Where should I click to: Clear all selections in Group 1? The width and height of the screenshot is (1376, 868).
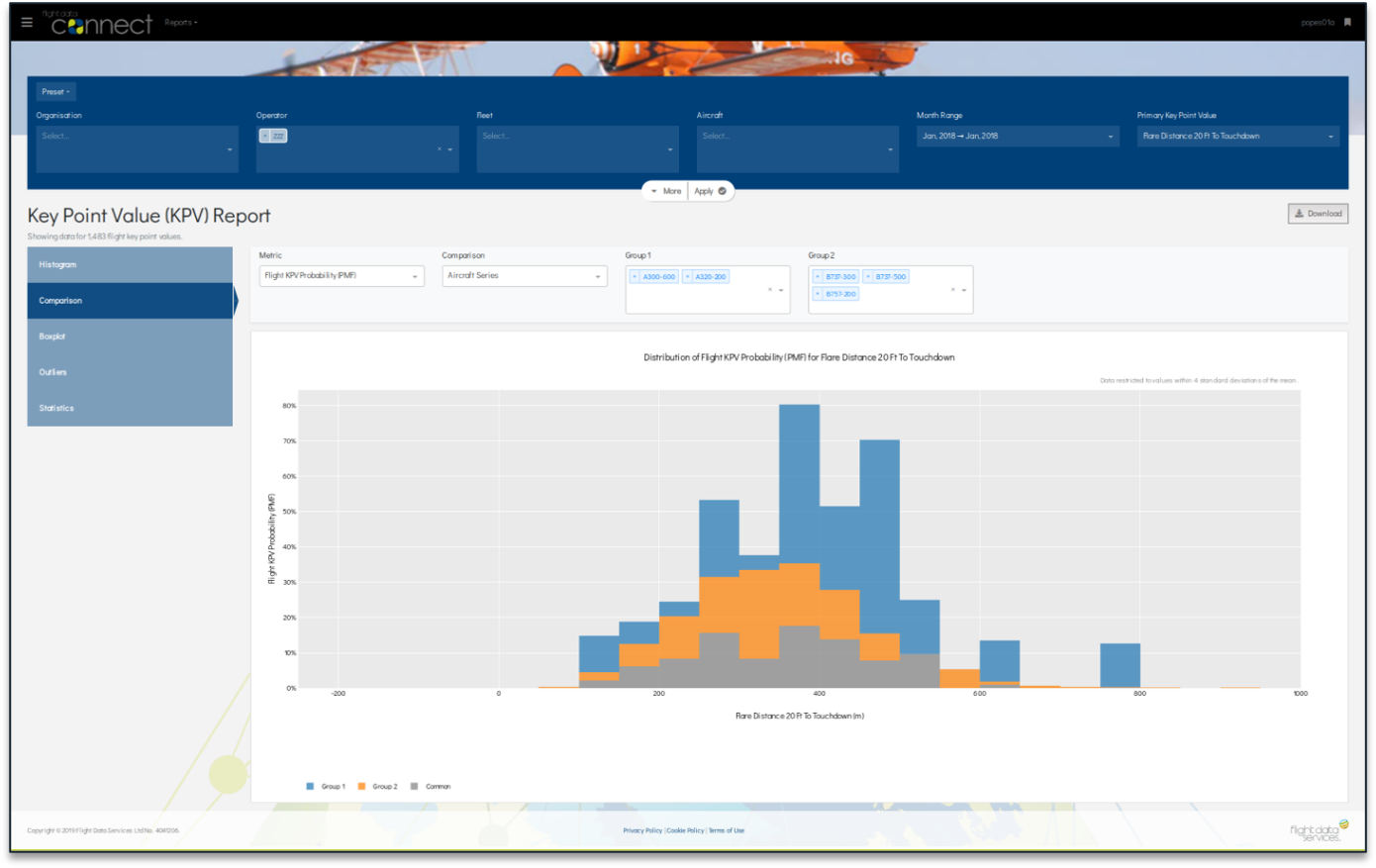[x=769, y=290]
